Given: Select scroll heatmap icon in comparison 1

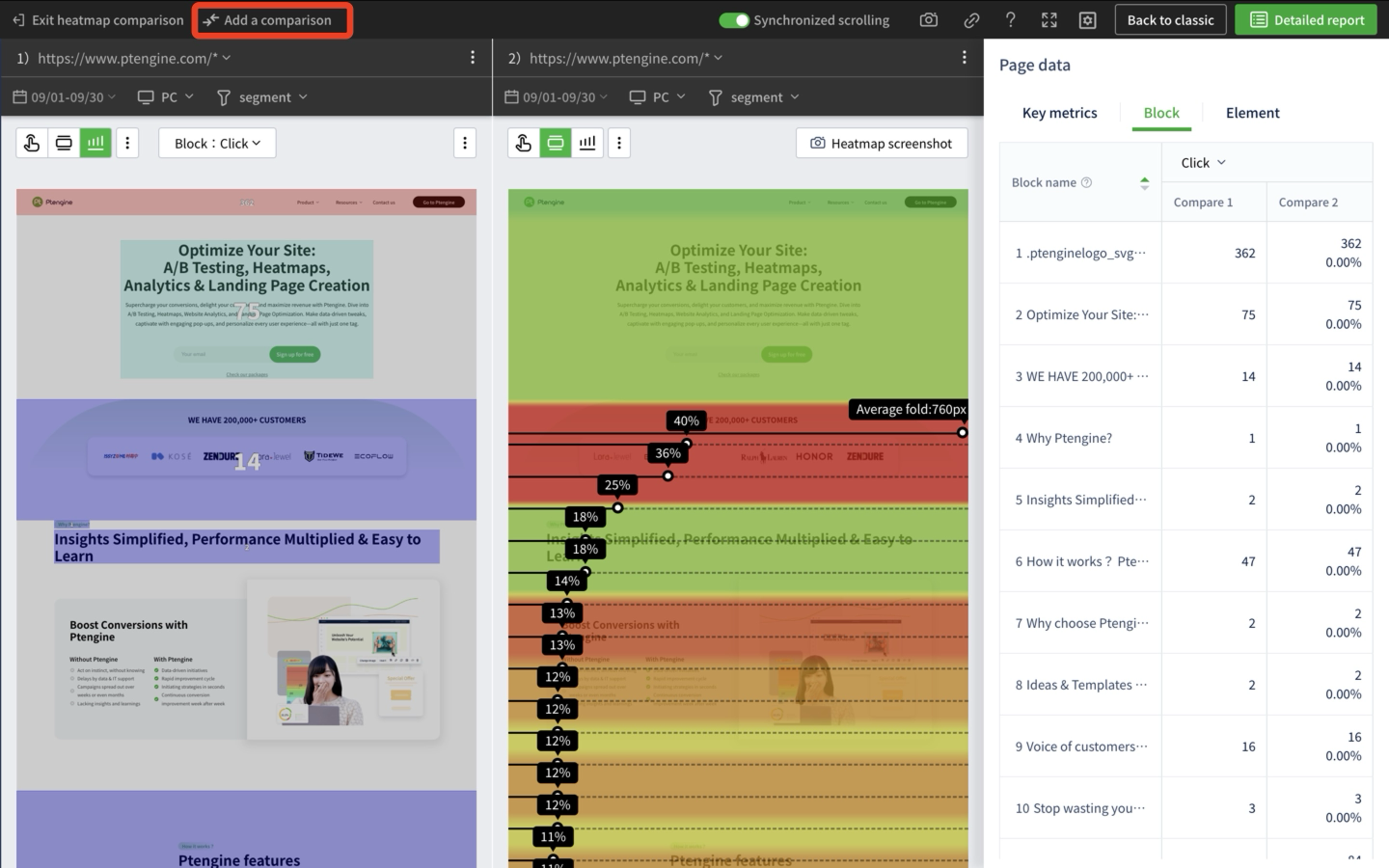Looking at the screenshot, I should coord(64,143).
